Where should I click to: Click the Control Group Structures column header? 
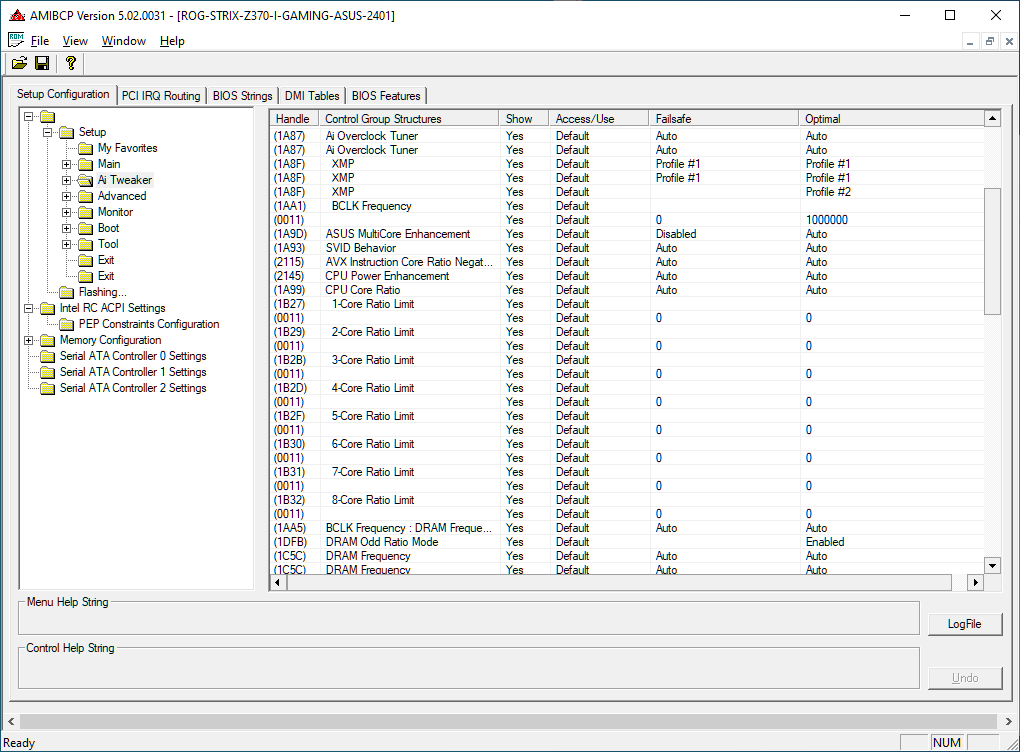tap(409, 119)
